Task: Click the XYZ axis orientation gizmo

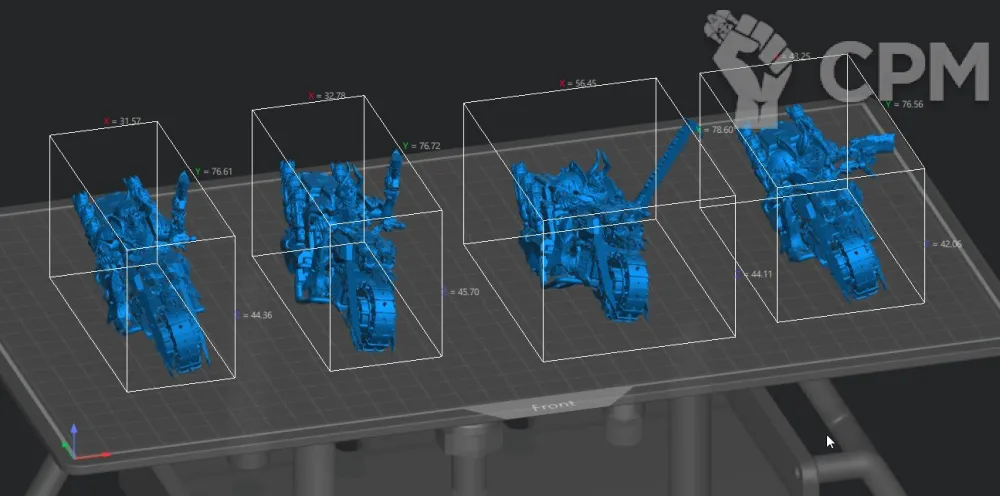Action: tap(75, 443)
